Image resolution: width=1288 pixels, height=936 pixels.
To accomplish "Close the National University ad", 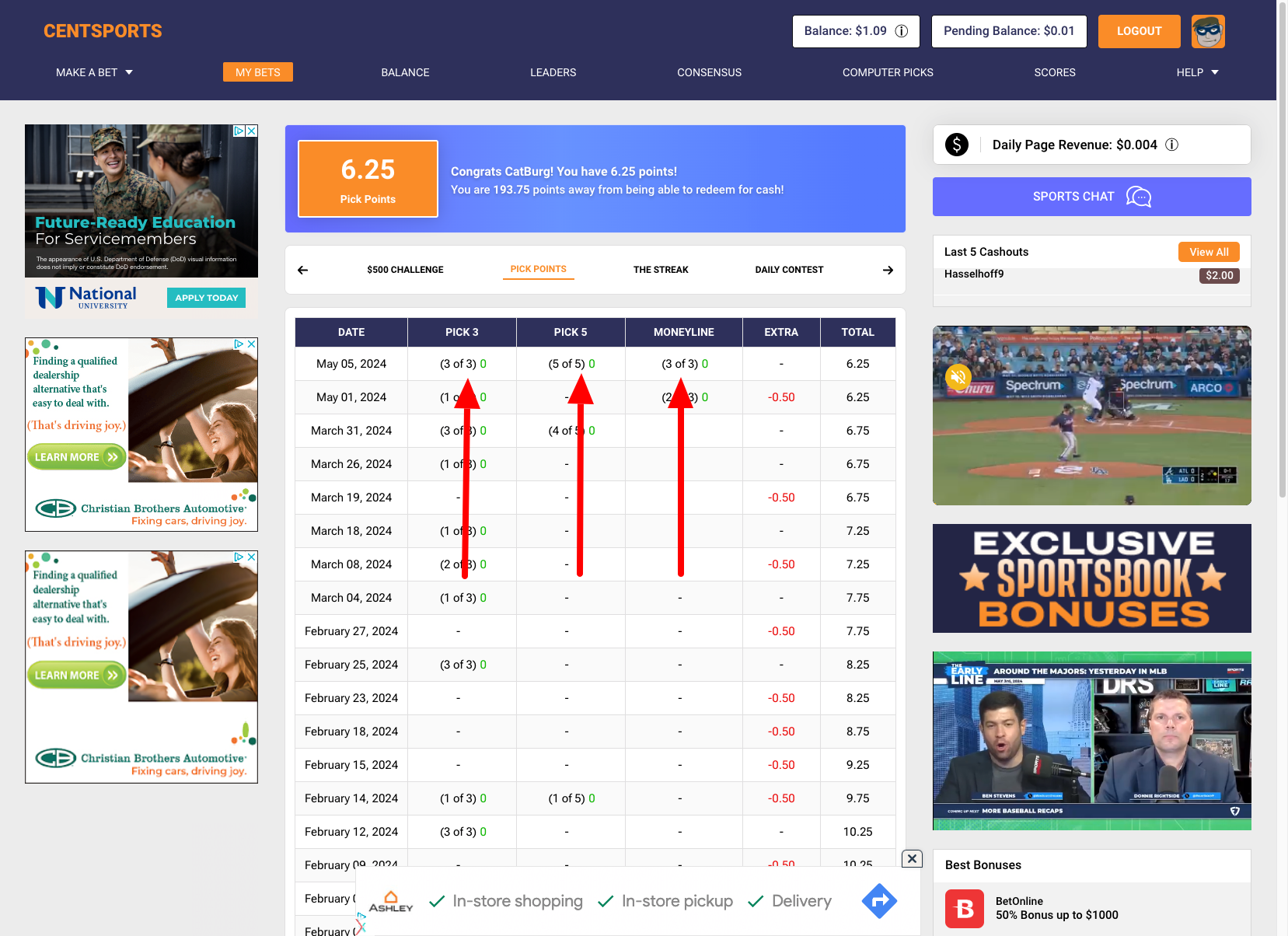I will tap(252, 131).
